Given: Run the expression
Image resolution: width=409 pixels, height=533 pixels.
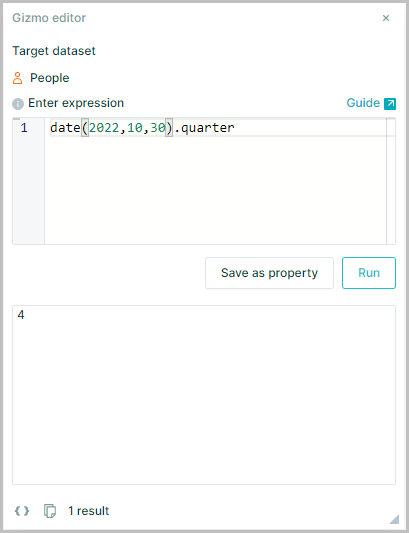Looking at the screenshot, I should coord(369,273).
